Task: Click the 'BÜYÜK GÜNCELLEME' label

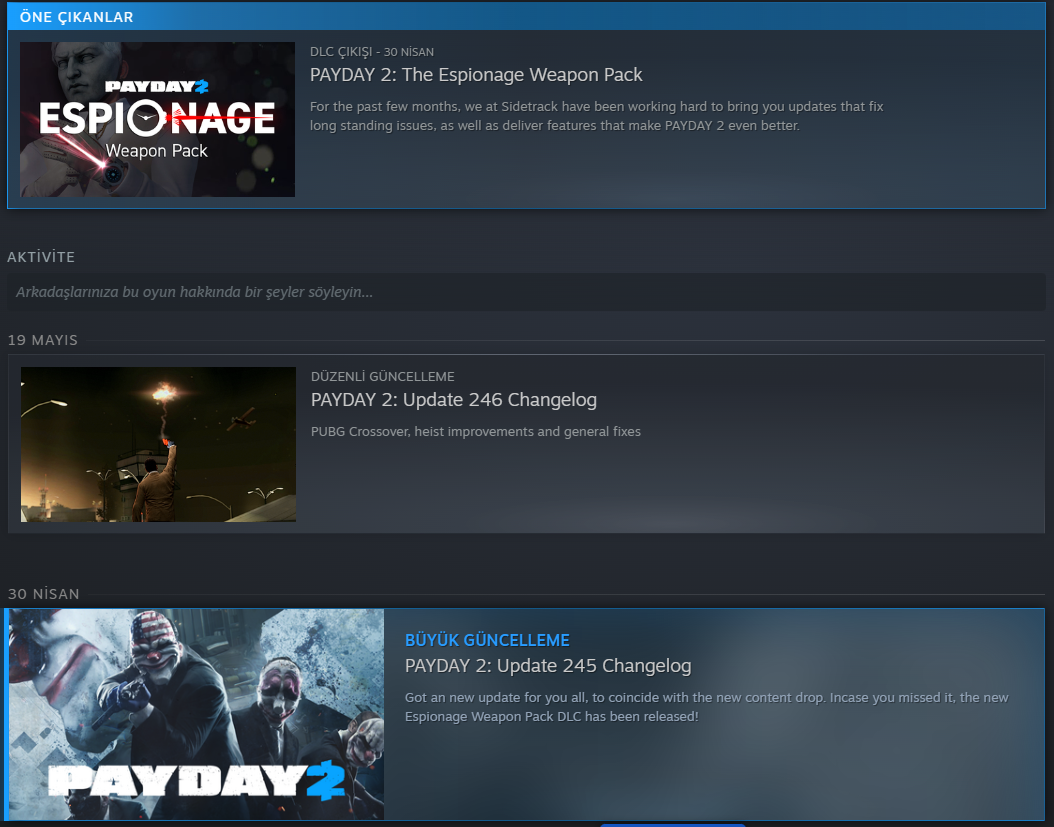Action: point(487,640)
